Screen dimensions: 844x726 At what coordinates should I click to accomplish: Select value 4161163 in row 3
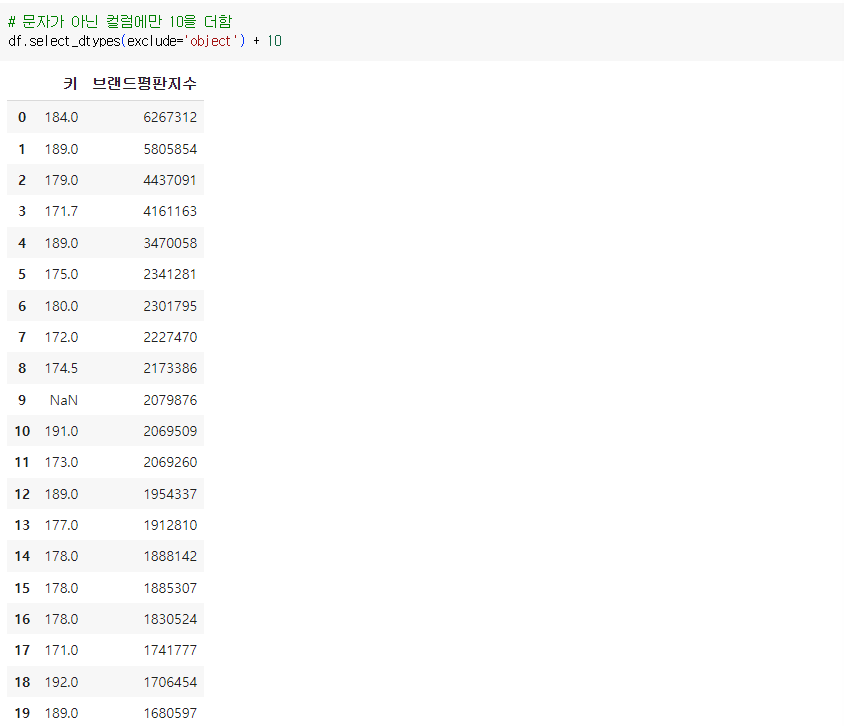pos(170,212)
